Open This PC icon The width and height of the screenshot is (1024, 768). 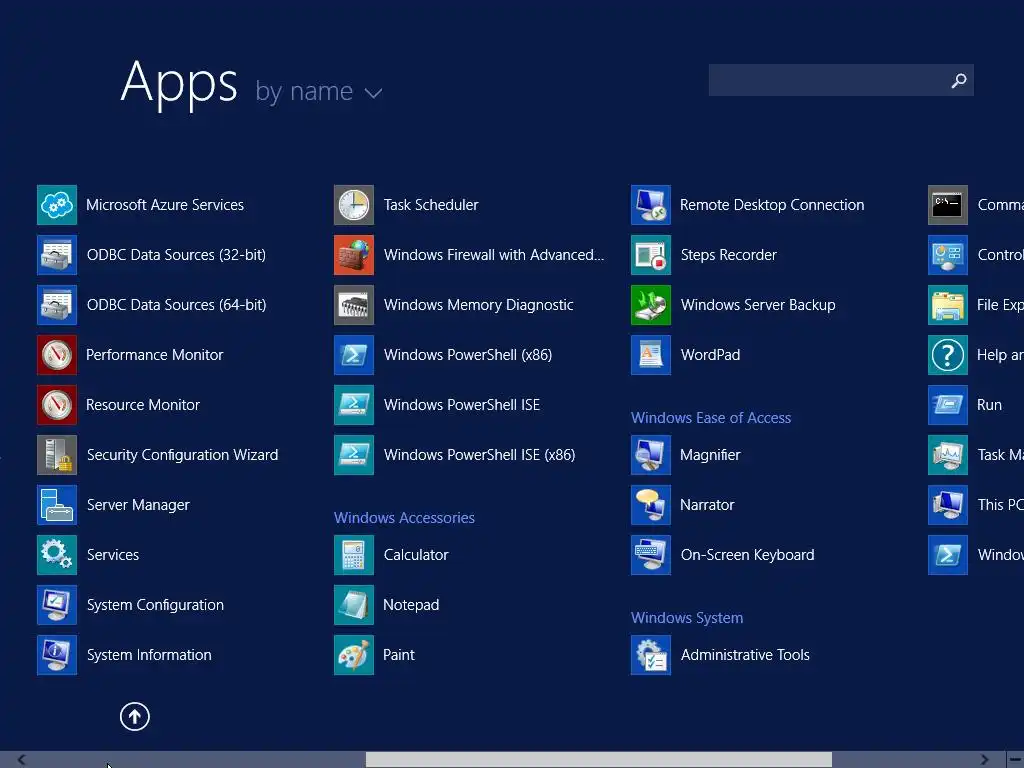[948, 505]
